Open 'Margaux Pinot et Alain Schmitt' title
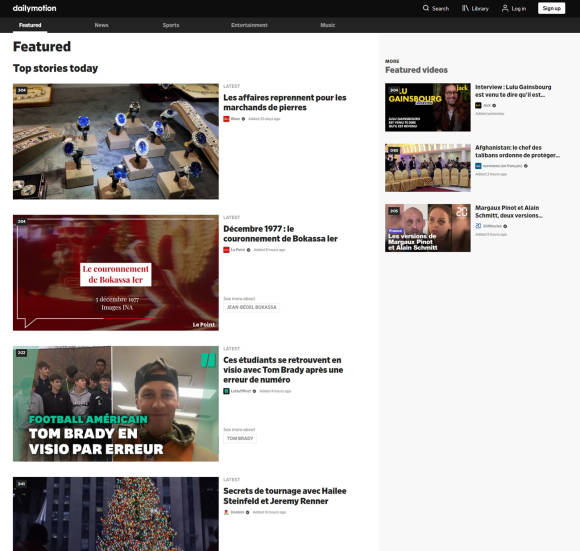 point(509,212)
